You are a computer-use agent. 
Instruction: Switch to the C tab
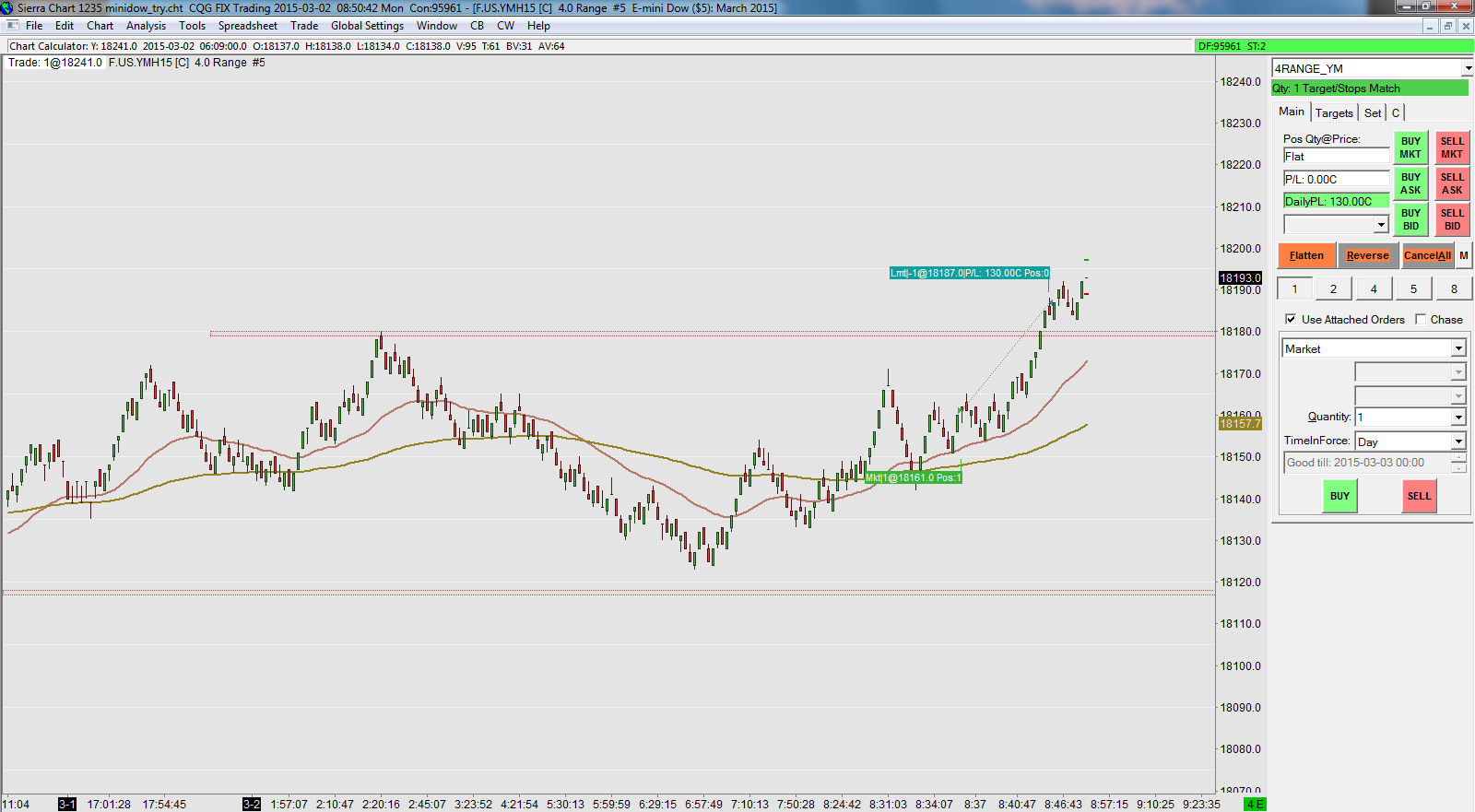1396,113
